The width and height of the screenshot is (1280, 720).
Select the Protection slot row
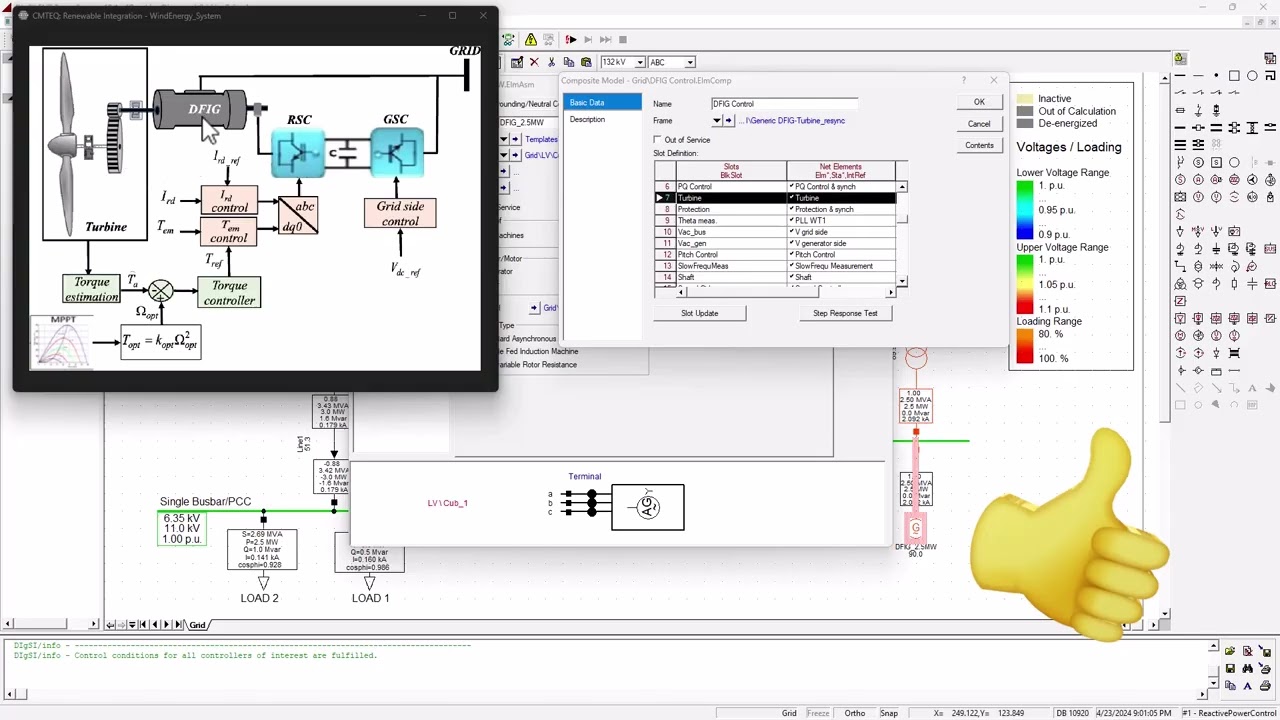[775, 209]
